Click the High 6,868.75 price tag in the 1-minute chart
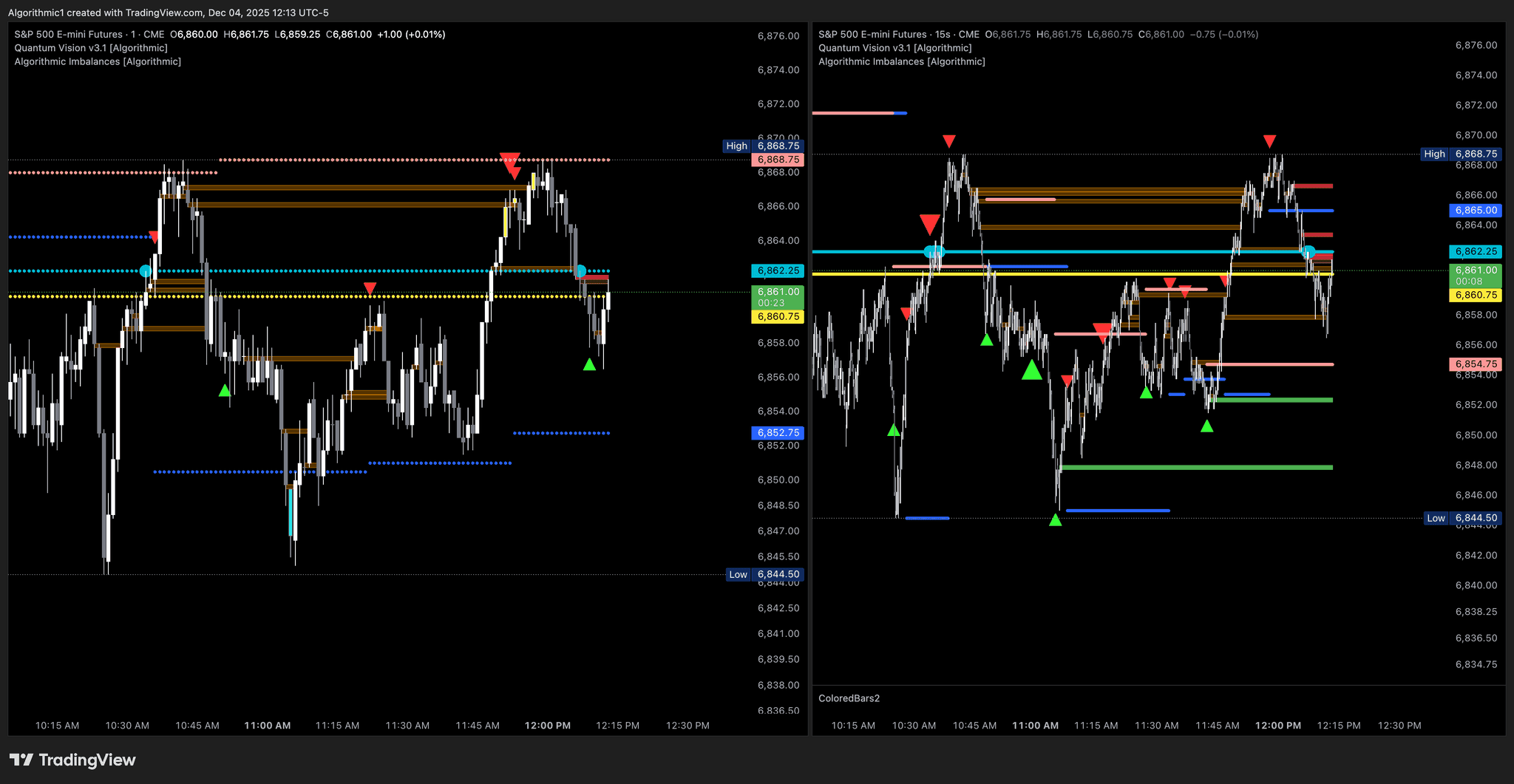1514x784 pixels. [x=763, y=146]
